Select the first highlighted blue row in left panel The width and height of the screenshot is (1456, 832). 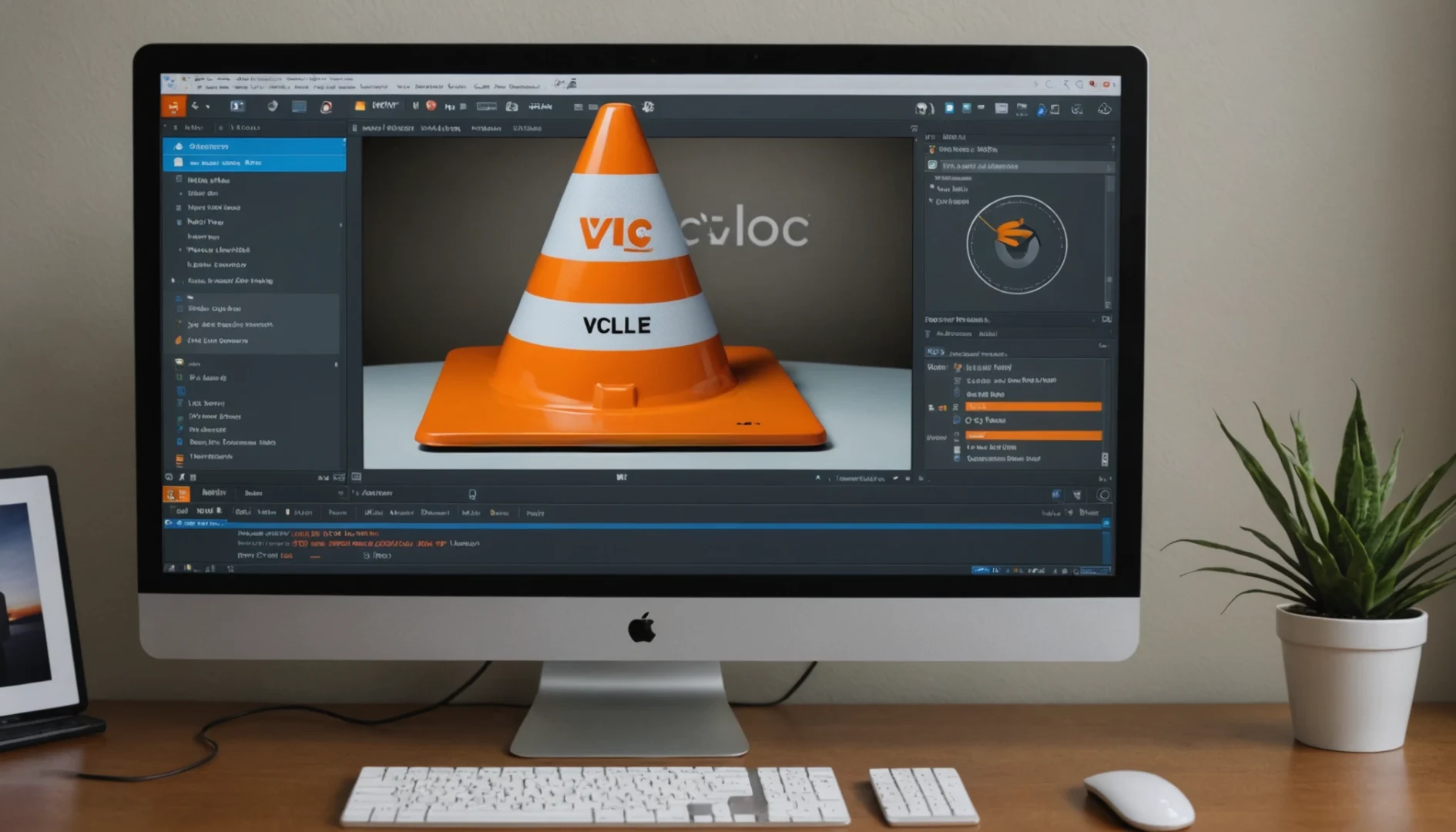pyautogui.click(x=254, y=146)
